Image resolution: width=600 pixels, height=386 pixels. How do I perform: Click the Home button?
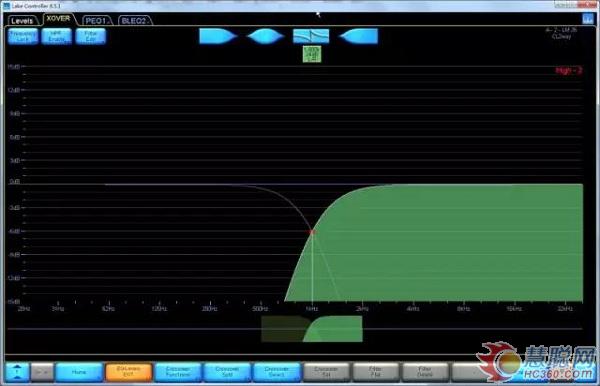click(79, 372)
